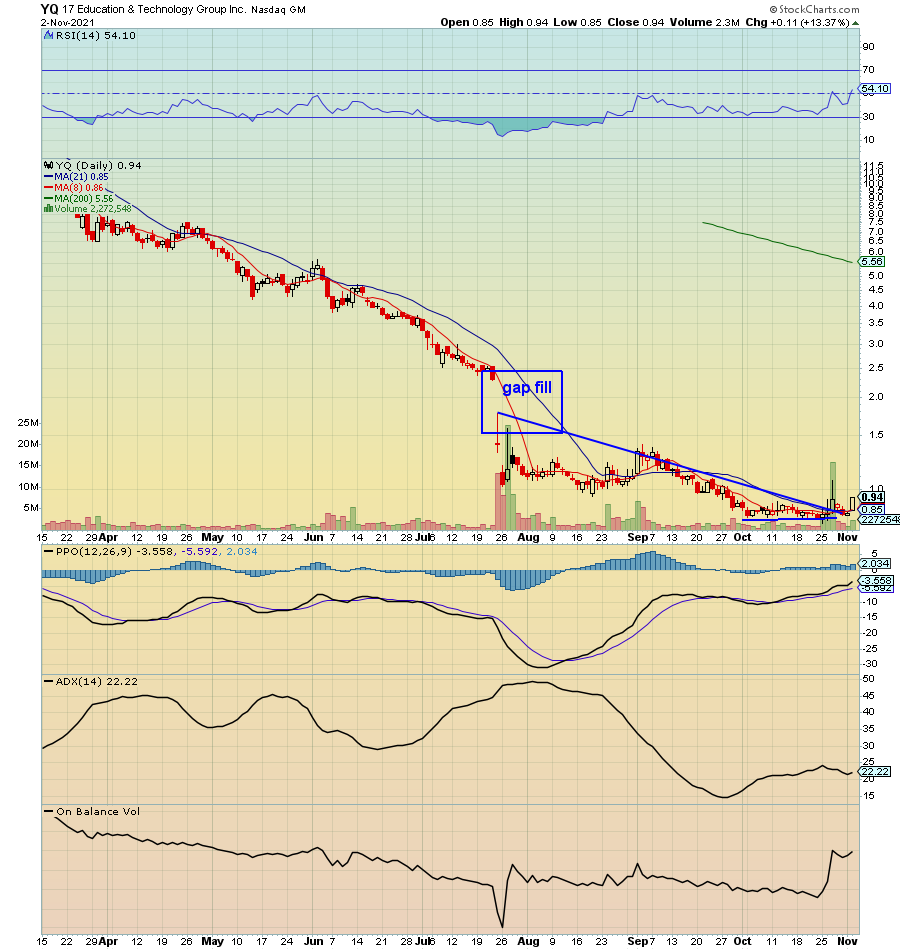
Task: Click the 22.22 ADX value tag
Action: (875, 771)
